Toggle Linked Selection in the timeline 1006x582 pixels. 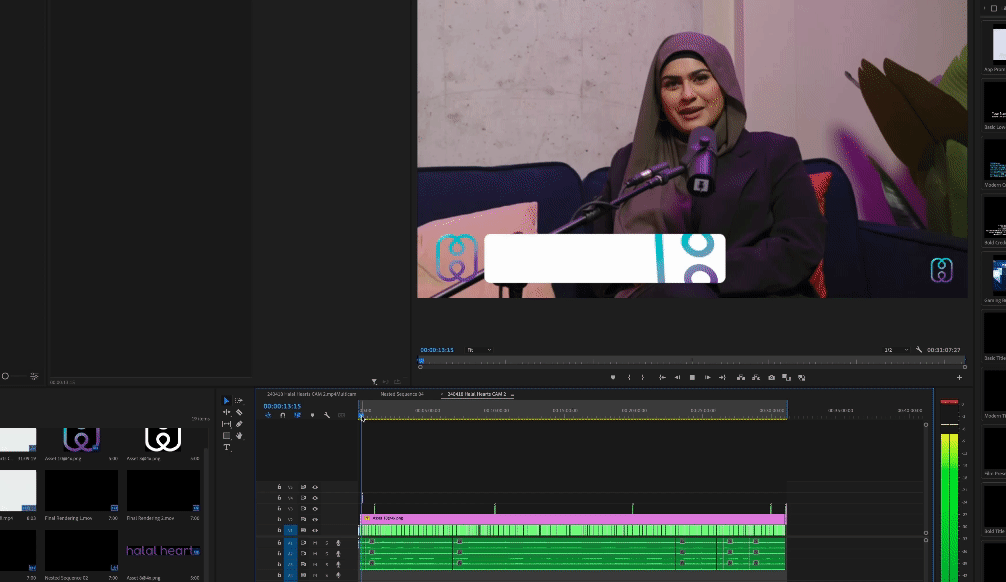tap(297, 415)
